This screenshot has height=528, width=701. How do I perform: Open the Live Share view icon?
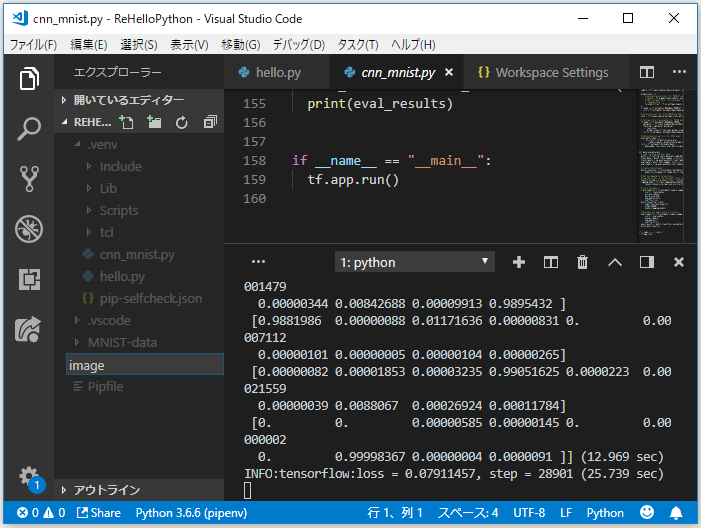pyautogui.click(x=28, y=329)
